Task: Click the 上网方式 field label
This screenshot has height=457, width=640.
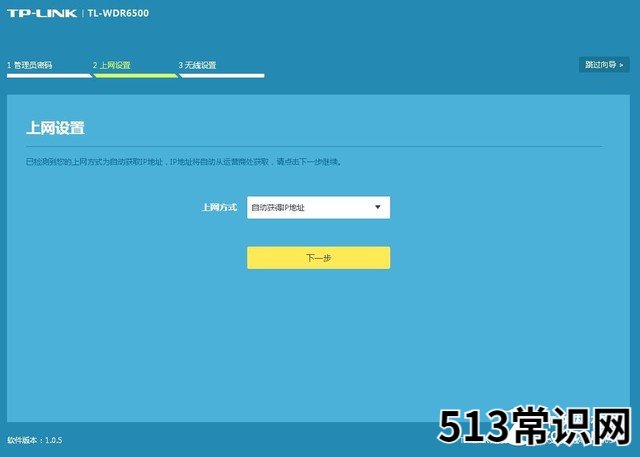Action: tap(220, 207)
